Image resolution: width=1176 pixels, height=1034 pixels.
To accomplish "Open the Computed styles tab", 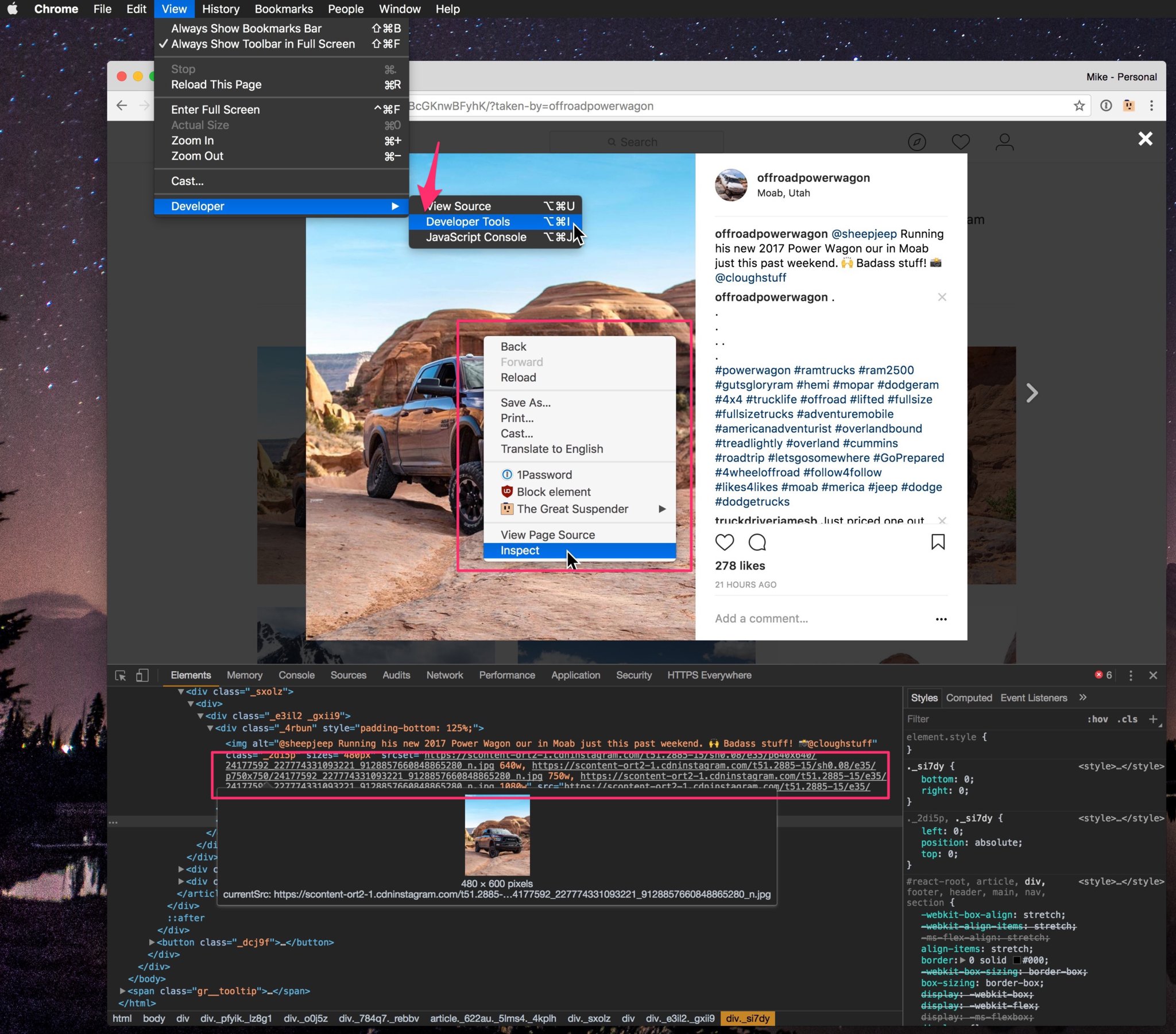I will point(969,698).
